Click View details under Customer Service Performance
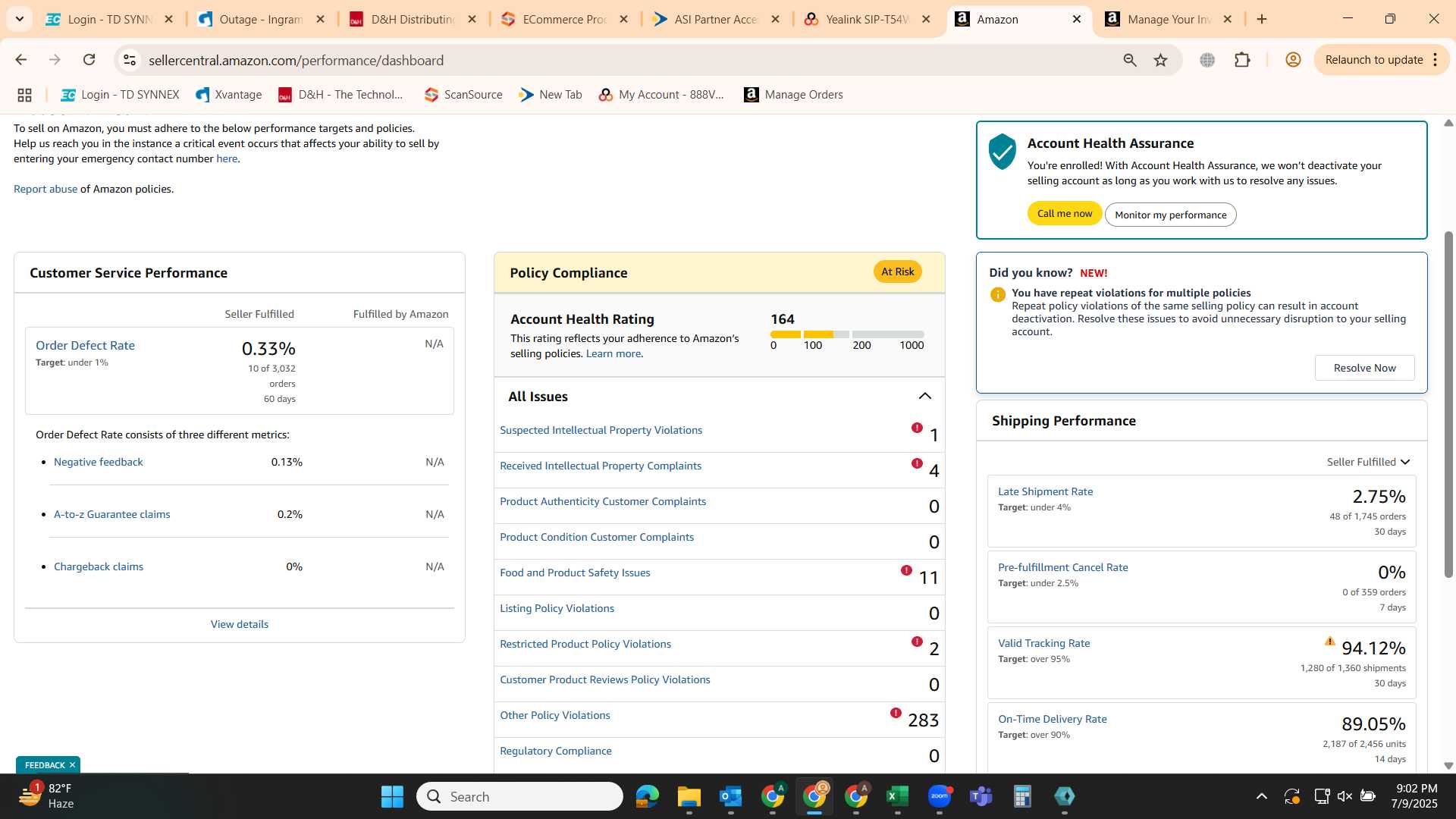The width and height of the screenshot is (1456, 819). coord(239,624)
